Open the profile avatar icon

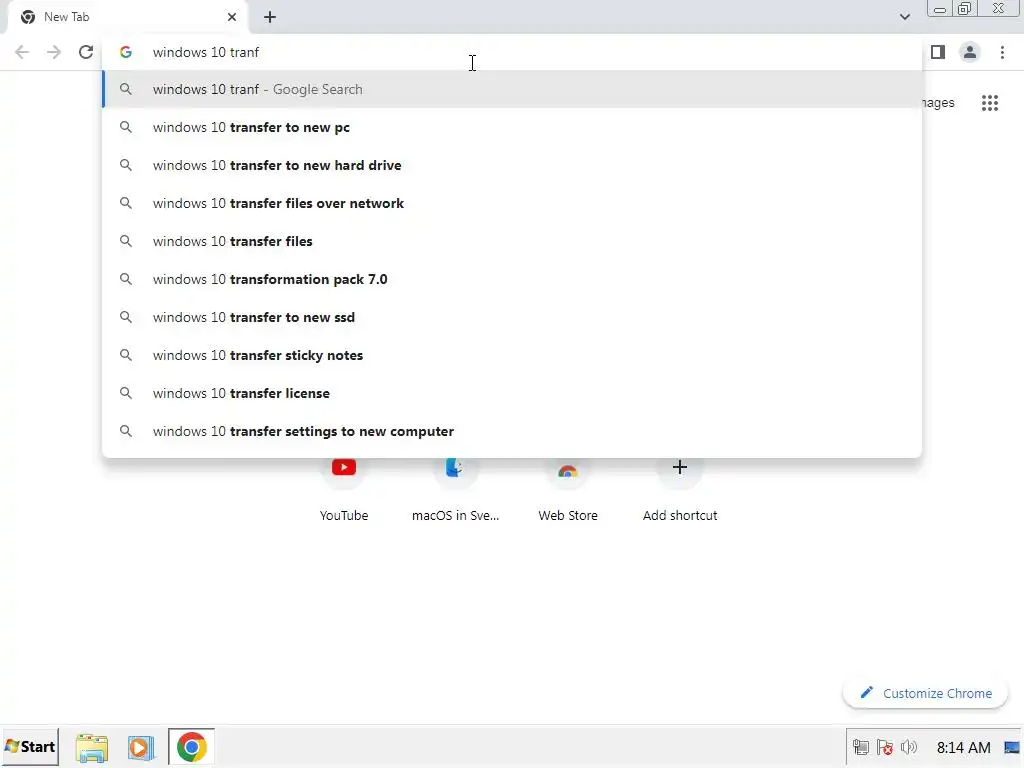tap(970, 52)
